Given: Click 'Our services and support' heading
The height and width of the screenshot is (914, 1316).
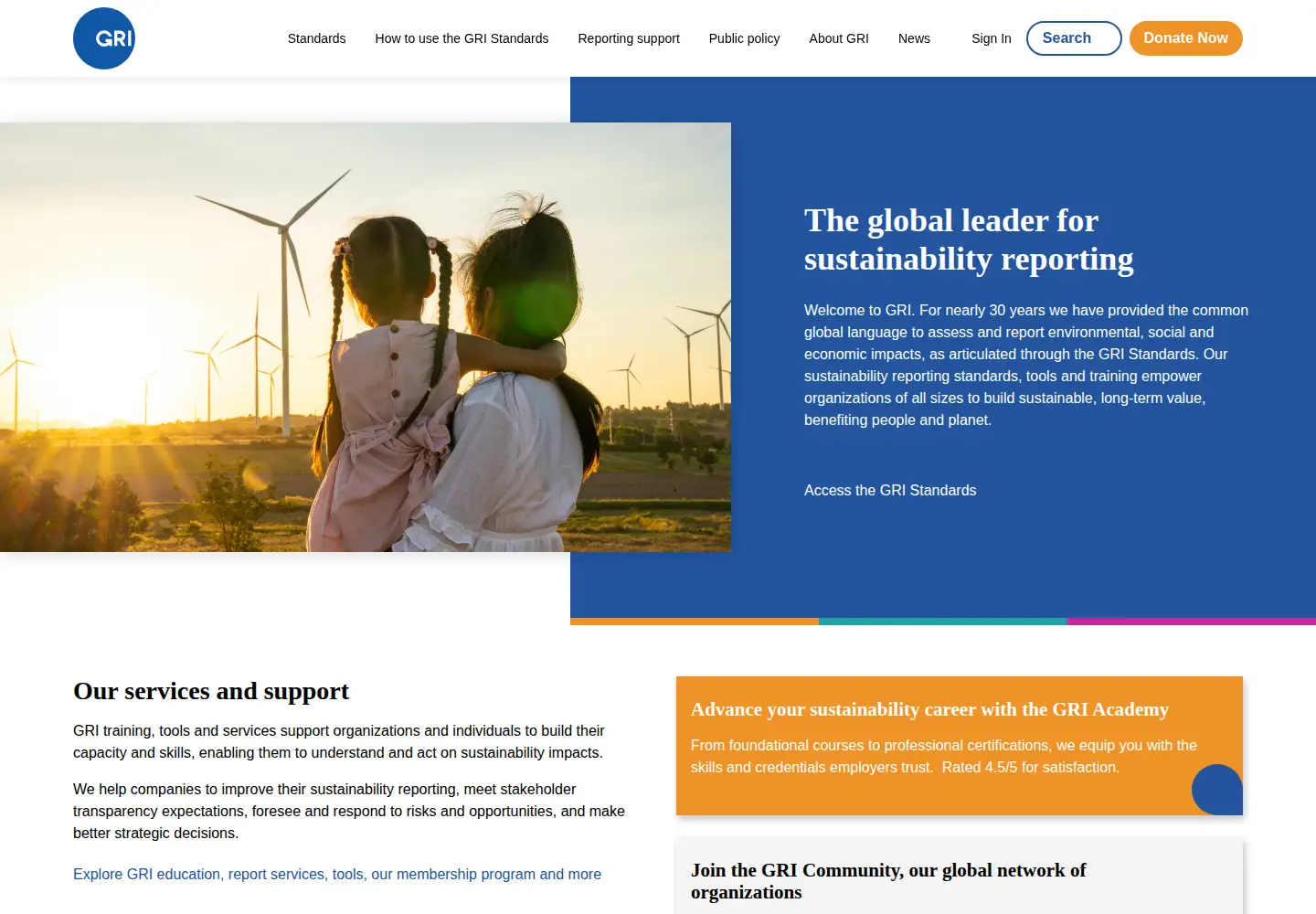Looking at the screenshot, I should coord(211,691).
